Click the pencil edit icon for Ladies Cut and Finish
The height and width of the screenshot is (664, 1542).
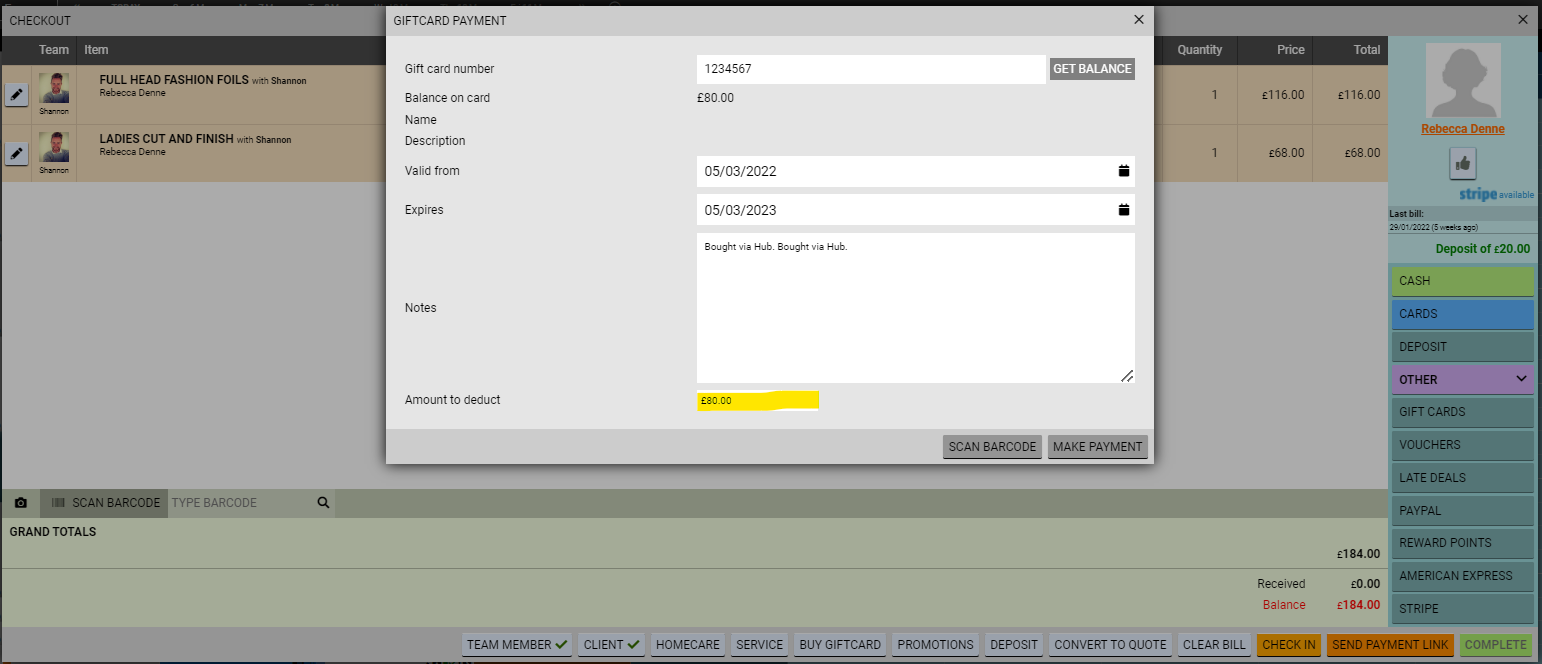(x=16, y=153)
